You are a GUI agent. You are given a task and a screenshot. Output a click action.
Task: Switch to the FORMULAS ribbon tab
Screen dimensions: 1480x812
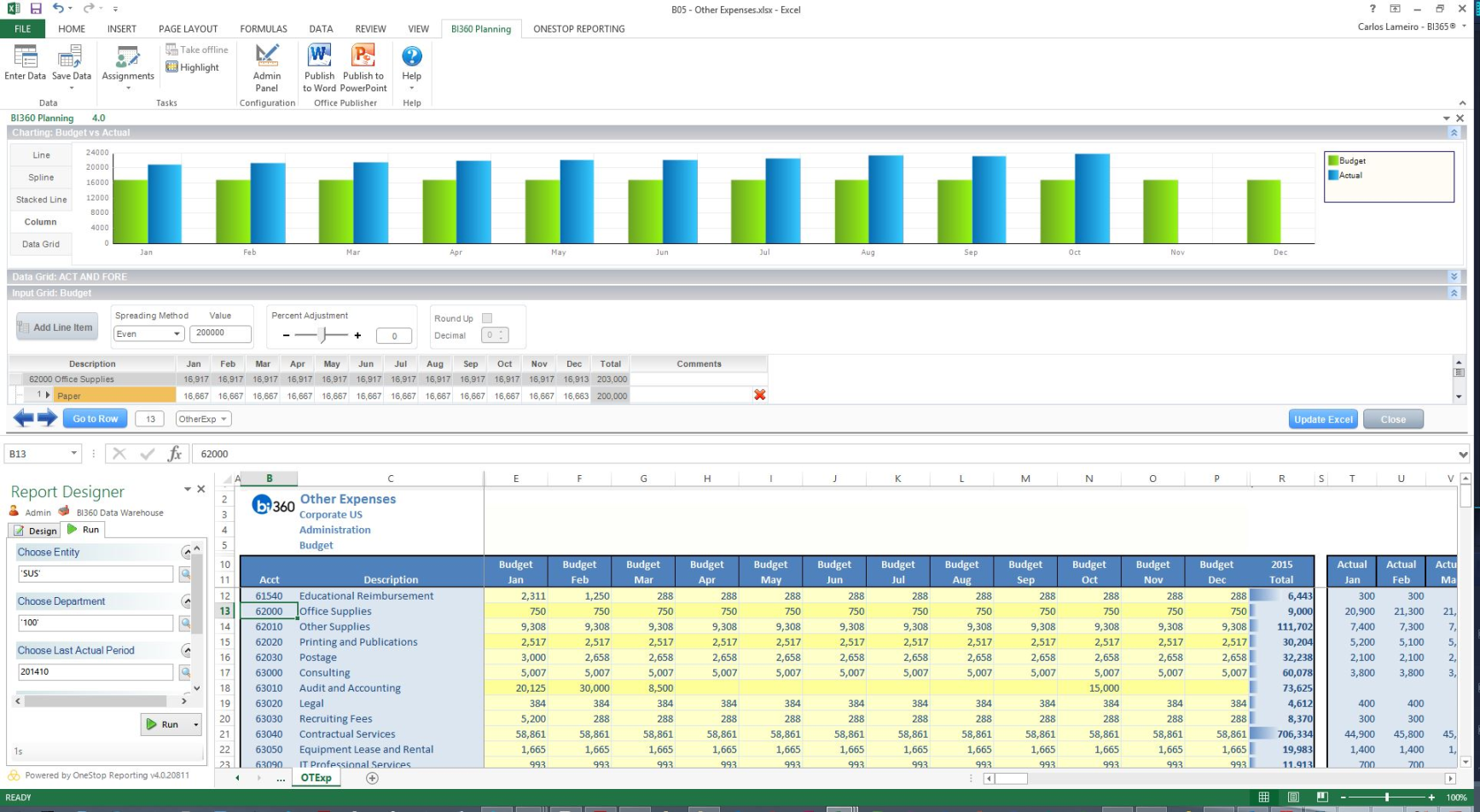[x=264, y=28]
